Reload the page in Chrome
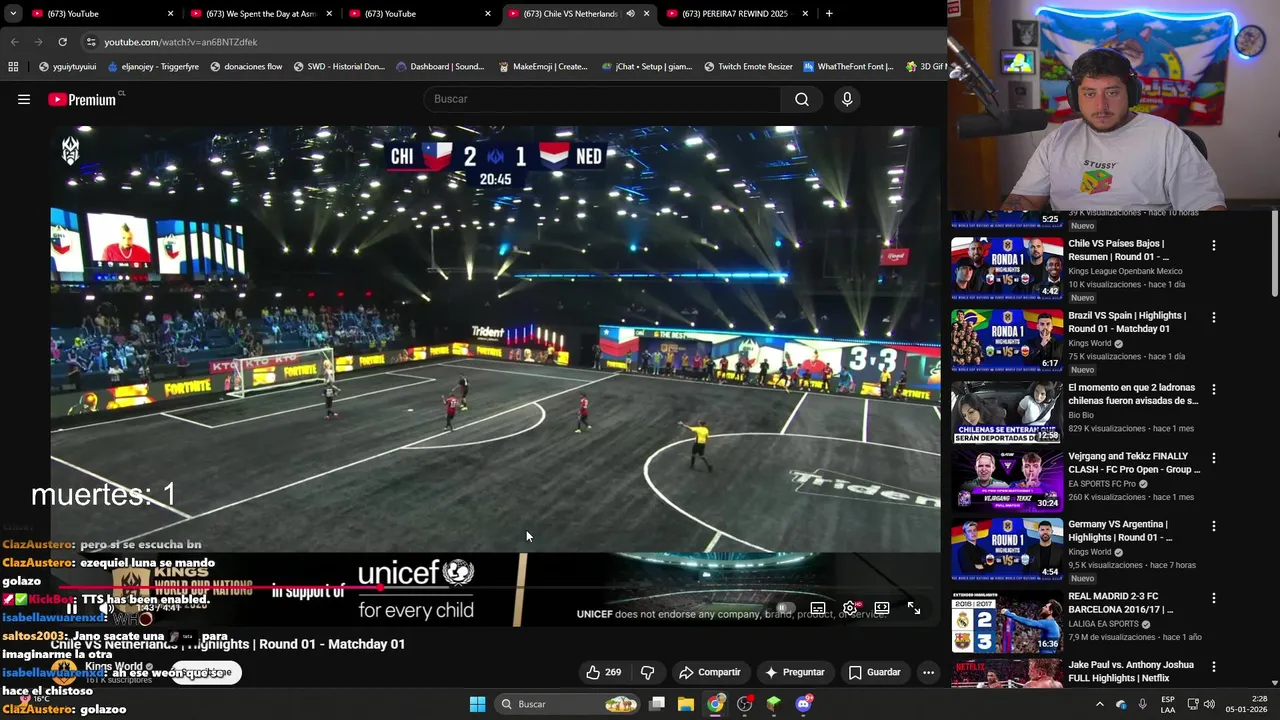 pos(62,42)
